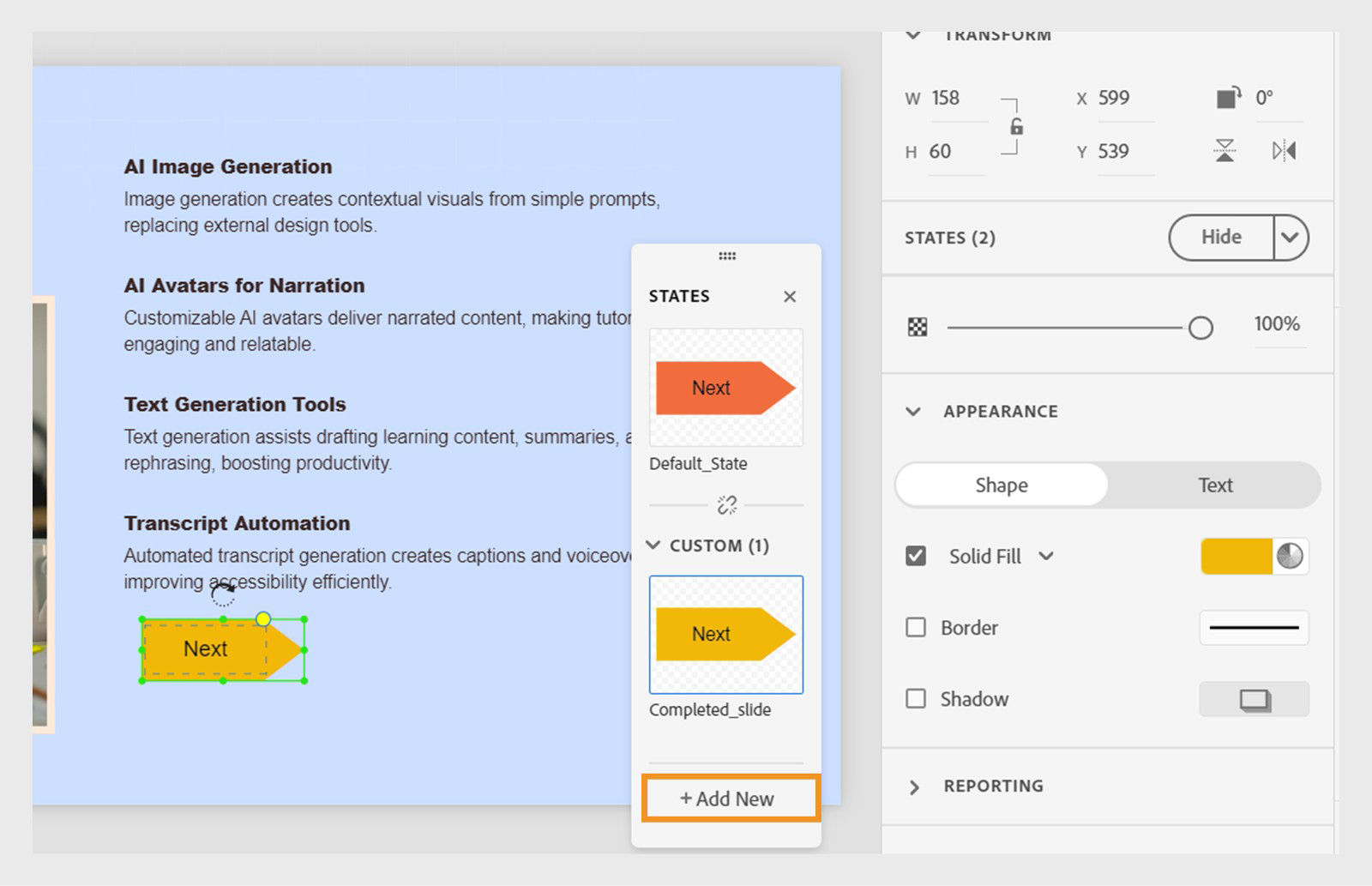Close the STATES floating panel with its X
Image resolution: width=1372 pixels, height=886 pixels.
coord(790,297)
